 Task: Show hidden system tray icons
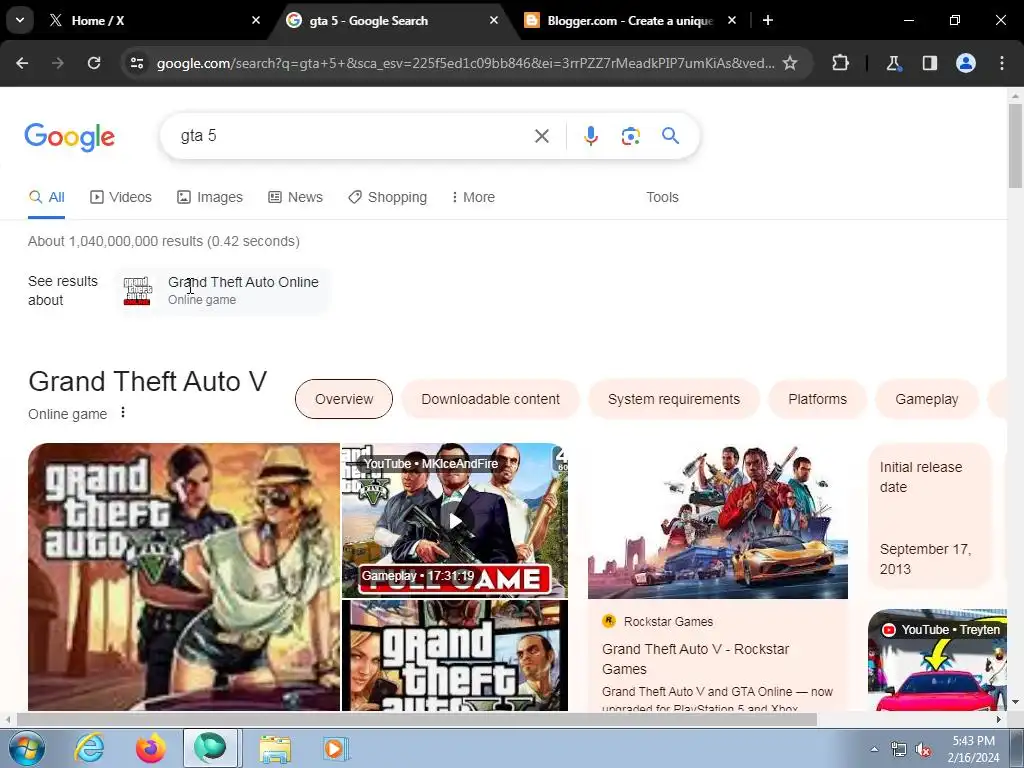(x=874, y=749)
